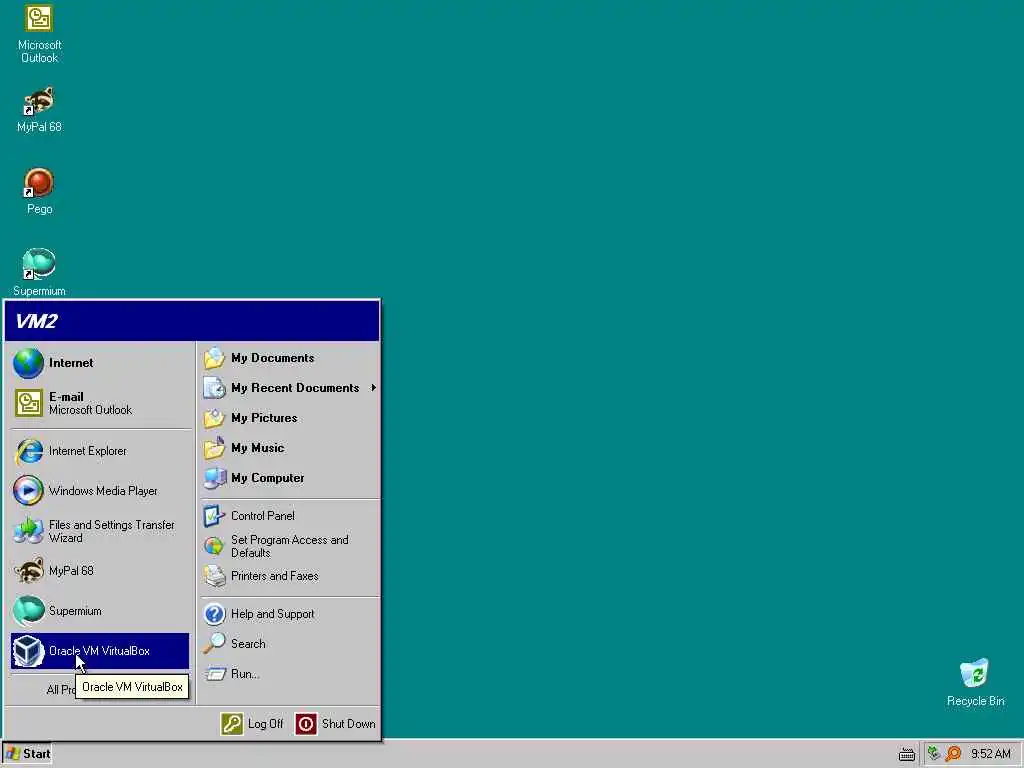Open Windows Media Player

(x=101, y=491)
